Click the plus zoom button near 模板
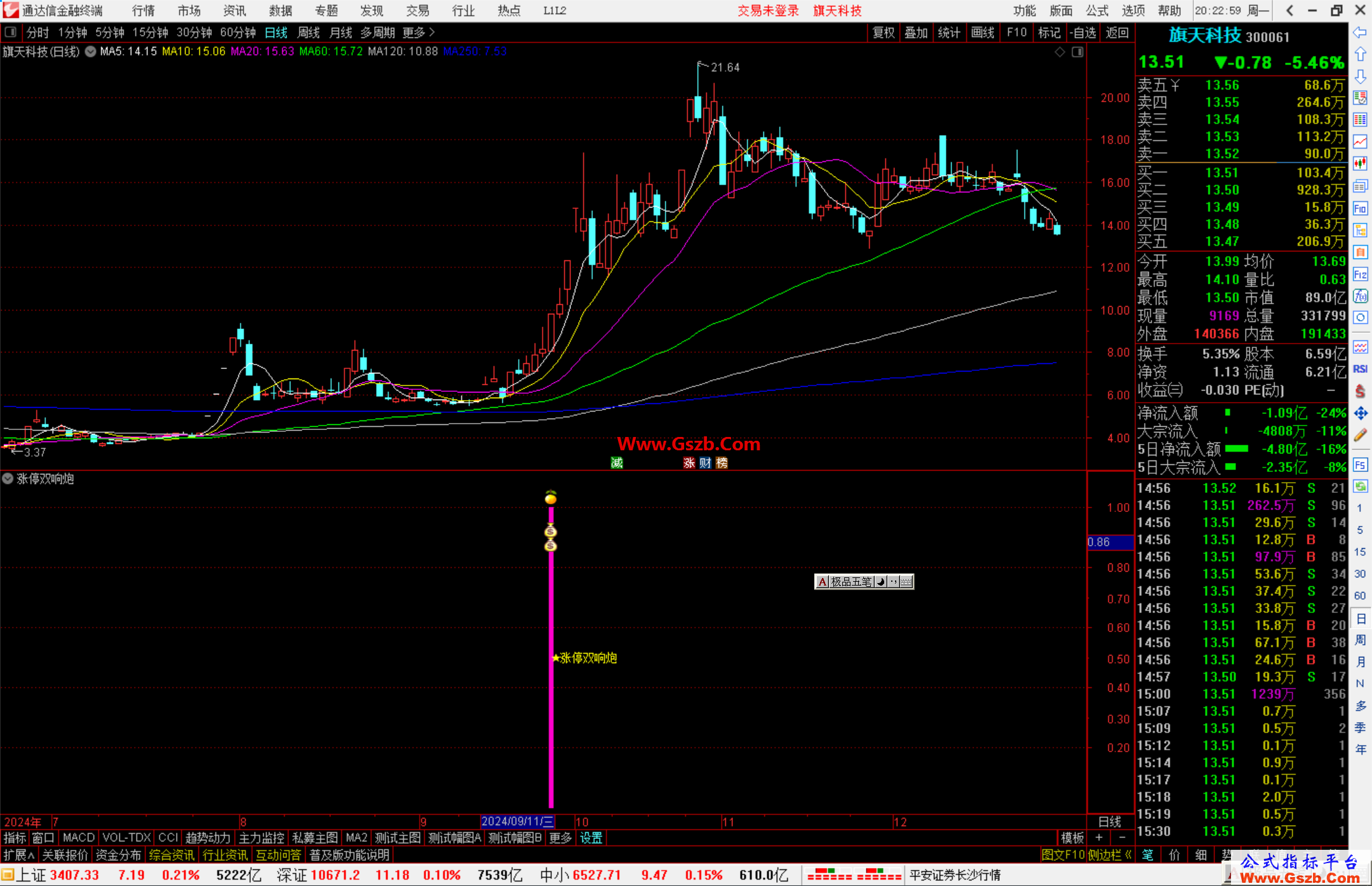This screenshot has height=886, width=1372. 1100,838
